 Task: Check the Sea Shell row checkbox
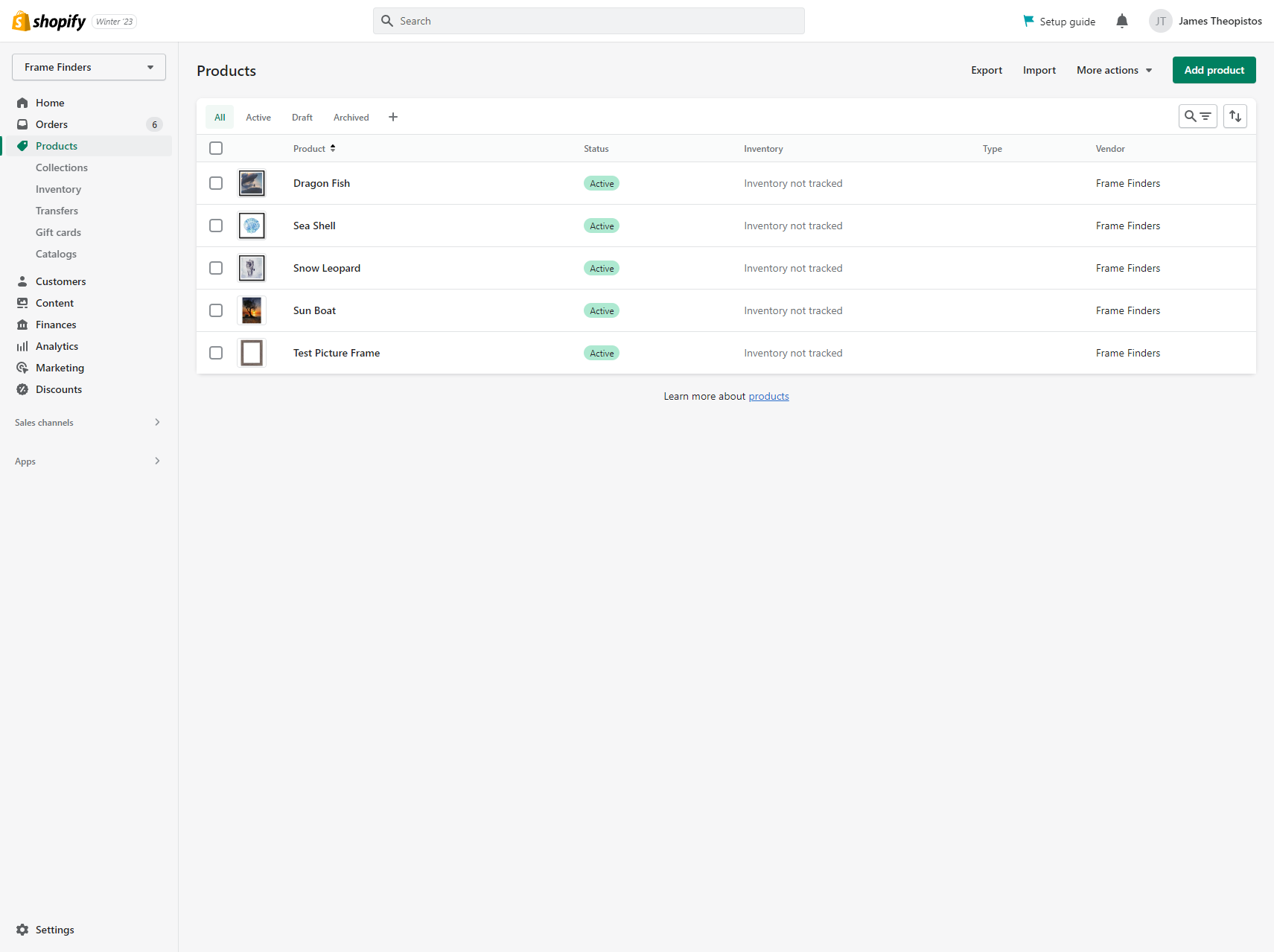(216, 226)
